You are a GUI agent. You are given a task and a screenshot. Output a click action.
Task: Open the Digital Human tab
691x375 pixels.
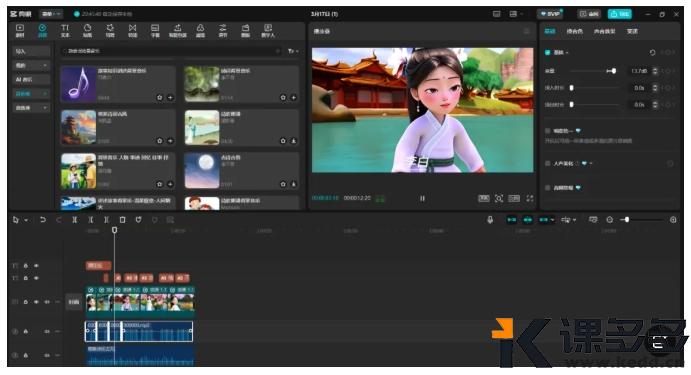268,30
